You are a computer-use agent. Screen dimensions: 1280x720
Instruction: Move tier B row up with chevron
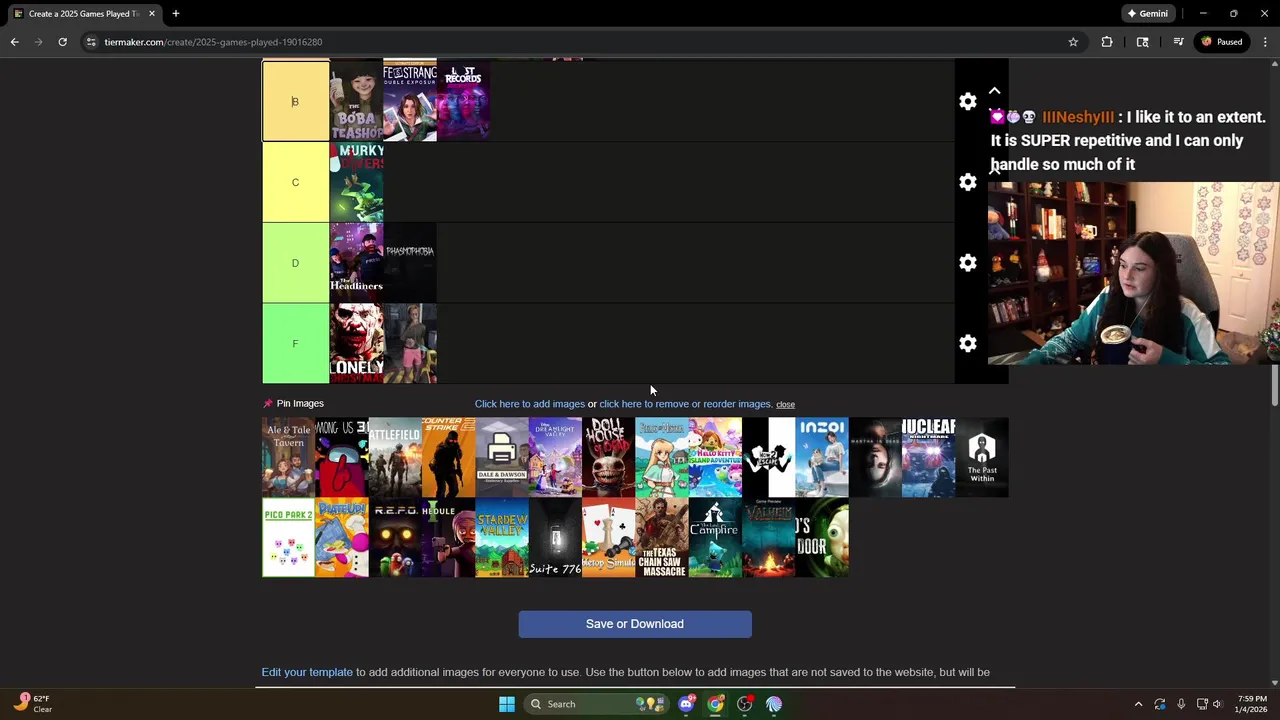coord(994,91)
